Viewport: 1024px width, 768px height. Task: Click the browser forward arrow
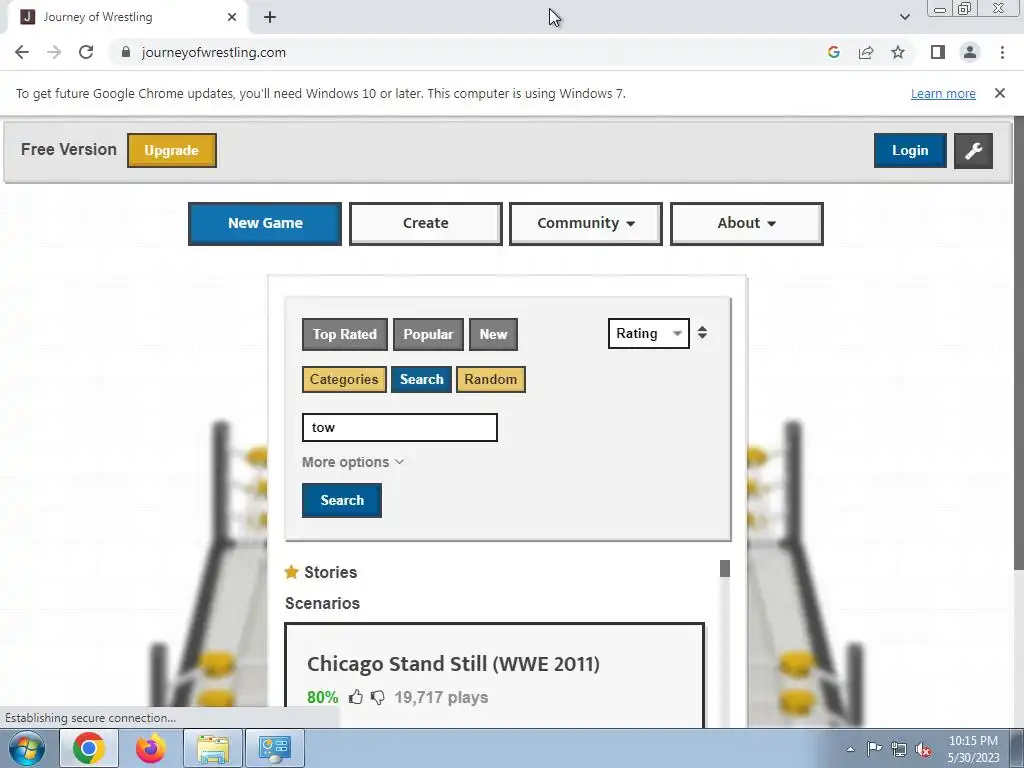click(54, 52)
